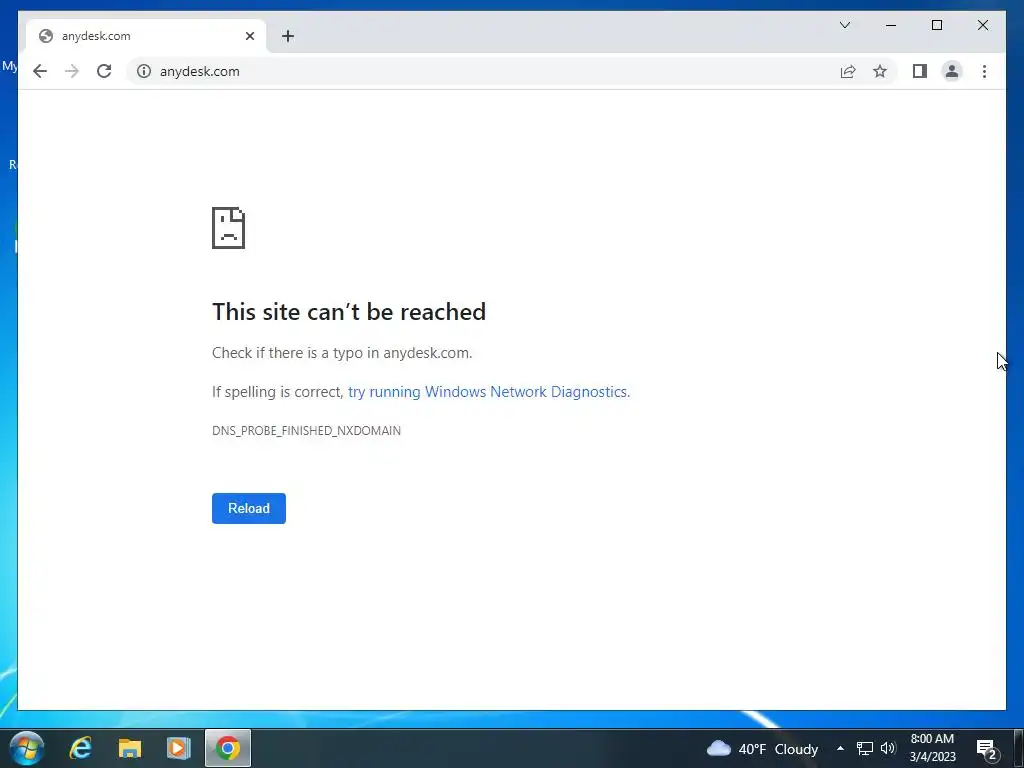
Task: View site information icon in address bar
Action: [144, 71]
